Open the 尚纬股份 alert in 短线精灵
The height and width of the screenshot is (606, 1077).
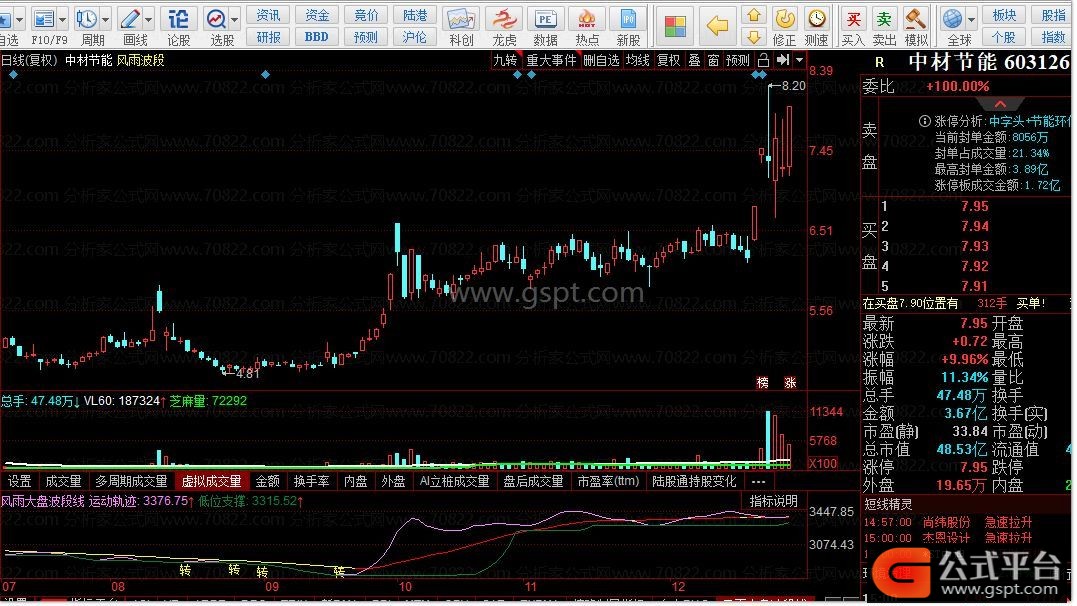pyautogui.click(x=946, y=522)
